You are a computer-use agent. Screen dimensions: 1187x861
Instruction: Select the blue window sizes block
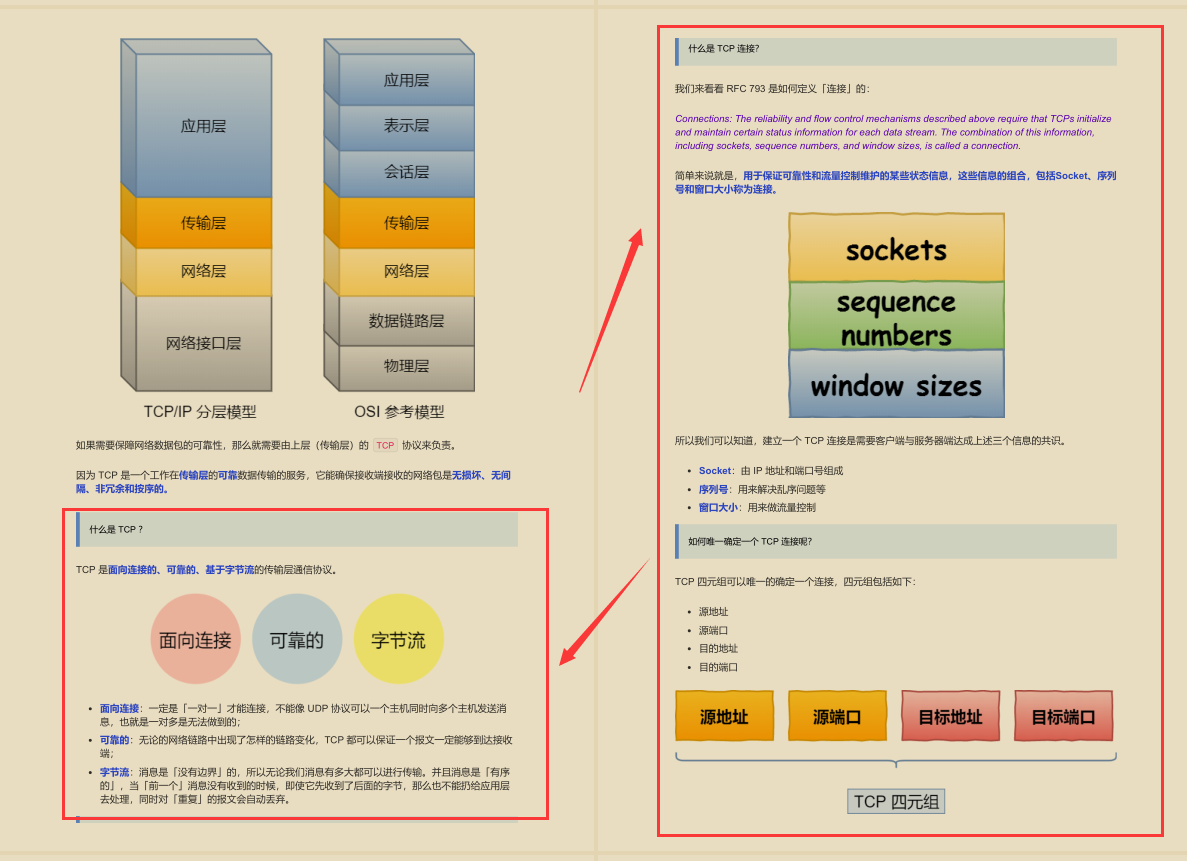(896, 385)
